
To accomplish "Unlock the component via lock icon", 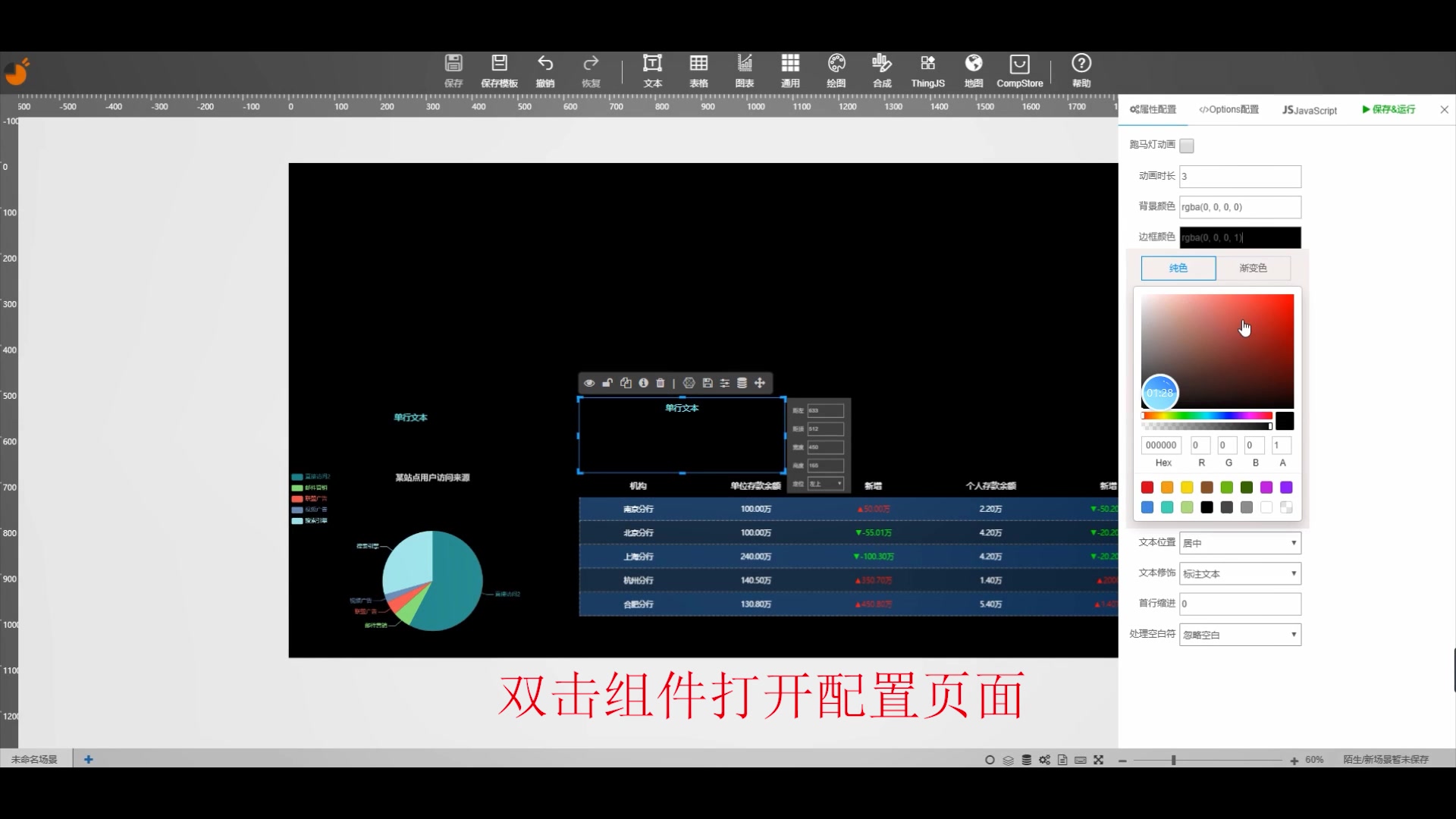I will pyautogui.click(x=607, y=383).
